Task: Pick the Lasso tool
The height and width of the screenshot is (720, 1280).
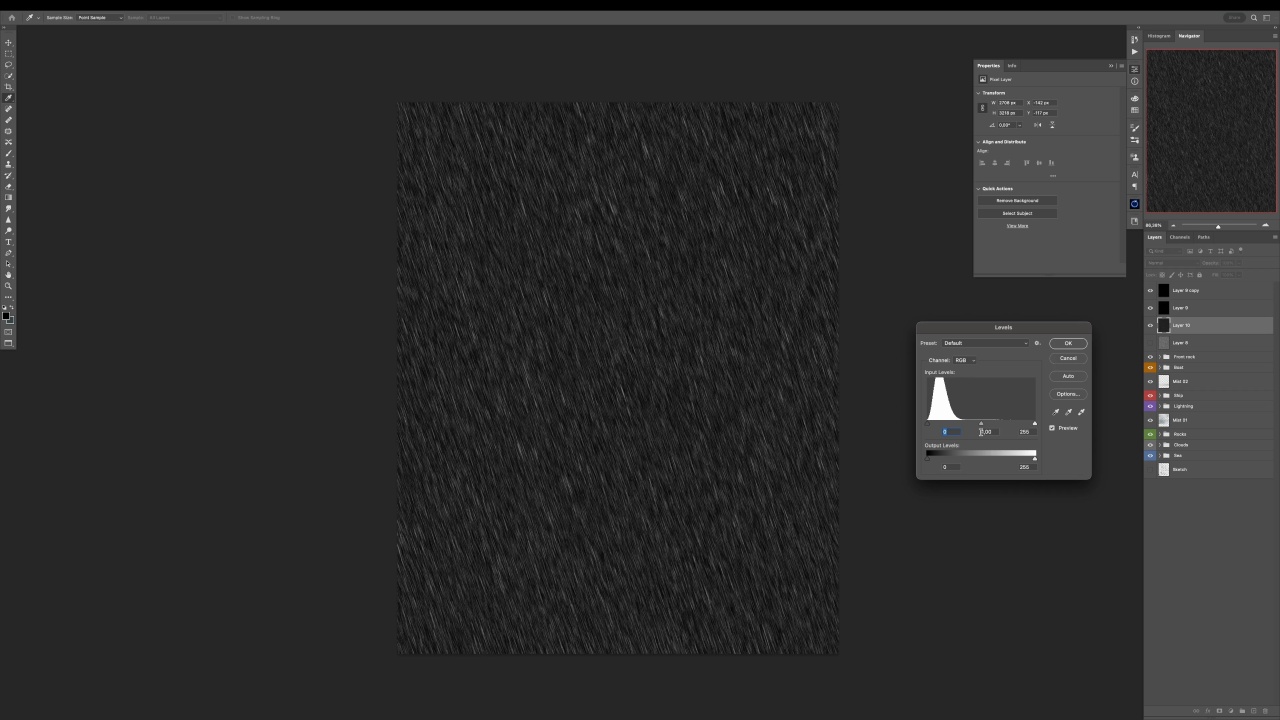Action: point(9,65)
